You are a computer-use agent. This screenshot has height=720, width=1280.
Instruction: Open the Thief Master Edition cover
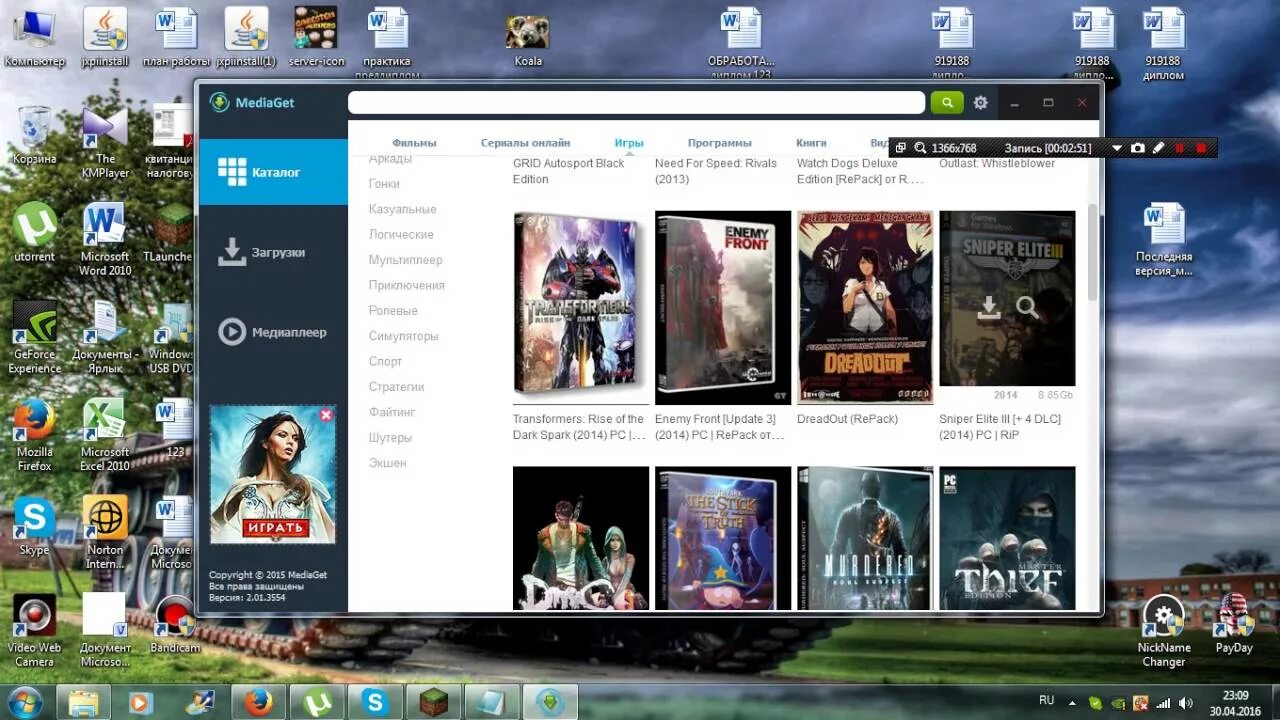click(x=1007, y=538)
